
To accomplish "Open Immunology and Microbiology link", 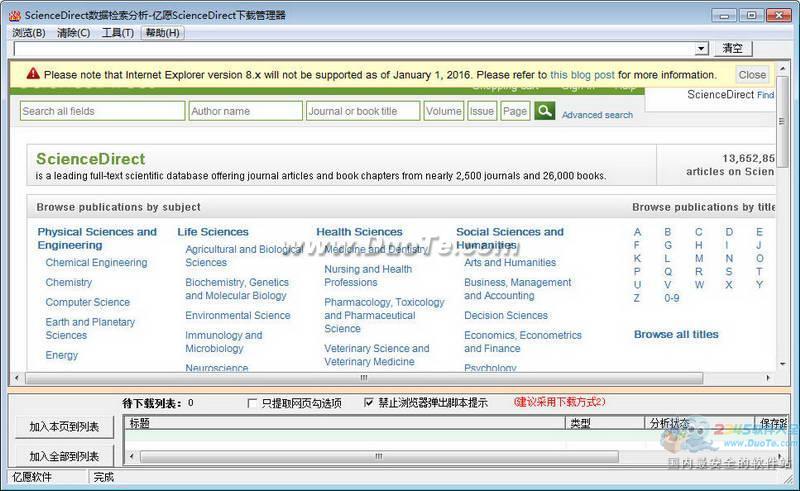I will 223,342.
